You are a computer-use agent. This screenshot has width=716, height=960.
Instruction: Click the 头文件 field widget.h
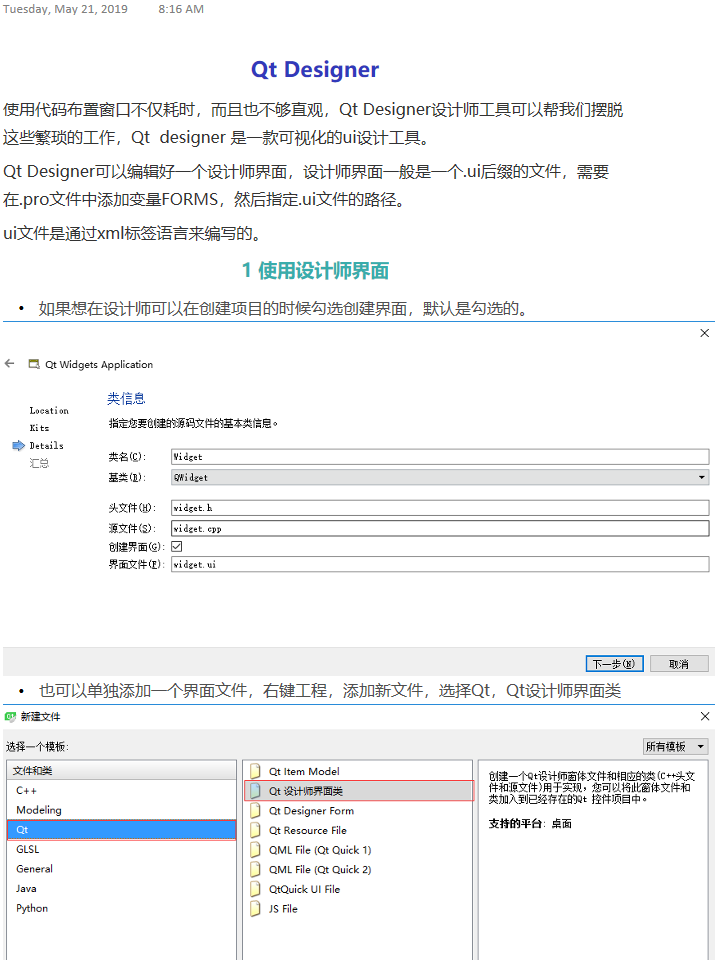pos(440,508)
